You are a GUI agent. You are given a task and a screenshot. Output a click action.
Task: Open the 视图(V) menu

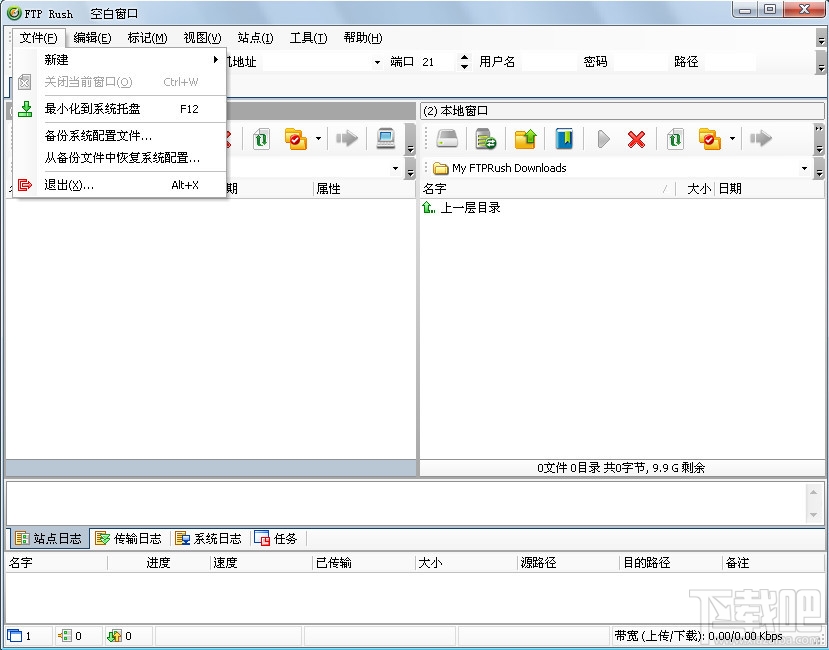click(x=202, y=38)
